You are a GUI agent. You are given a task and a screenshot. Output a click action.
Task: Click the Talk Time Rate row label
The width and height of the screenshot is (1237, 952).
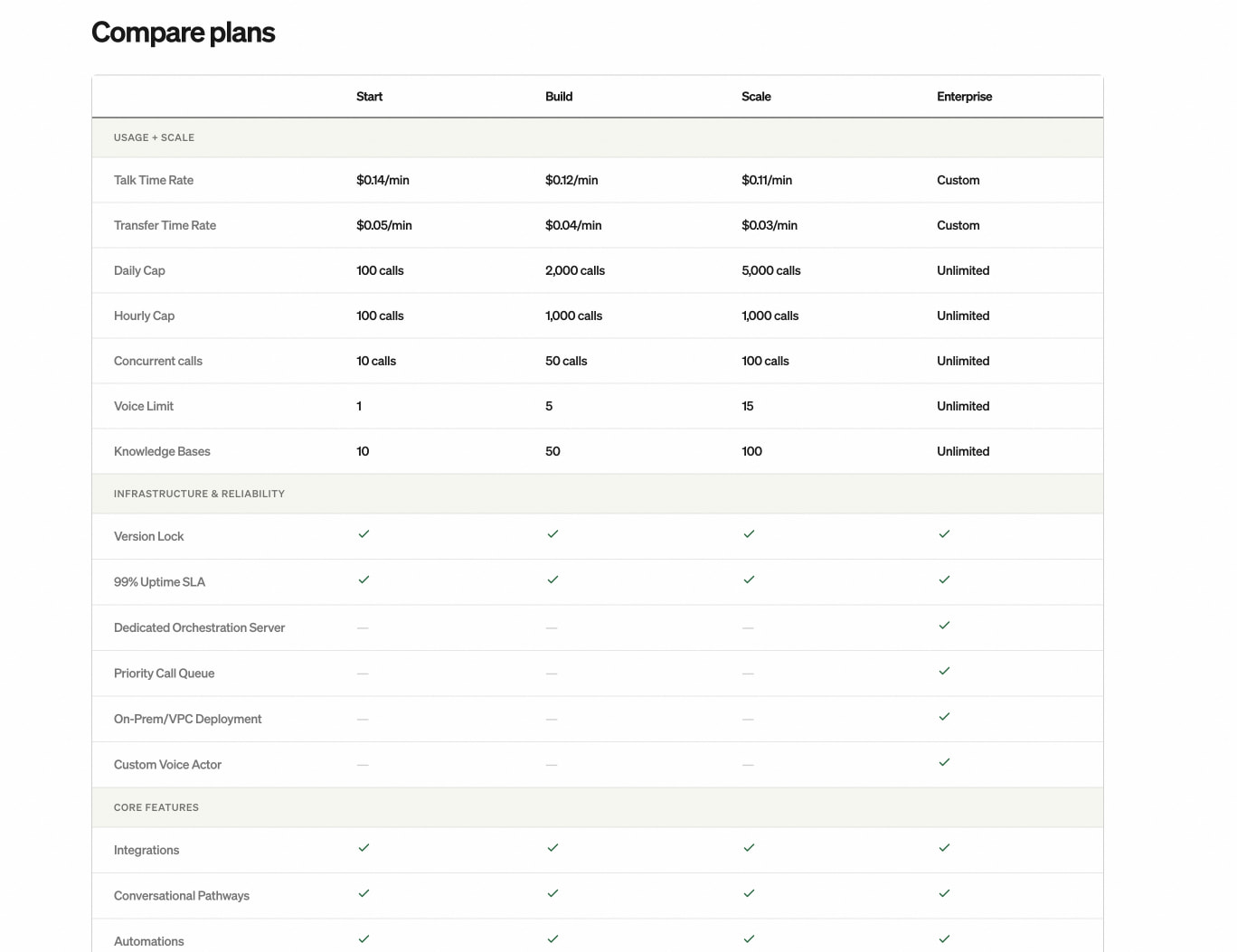[154, 180]
